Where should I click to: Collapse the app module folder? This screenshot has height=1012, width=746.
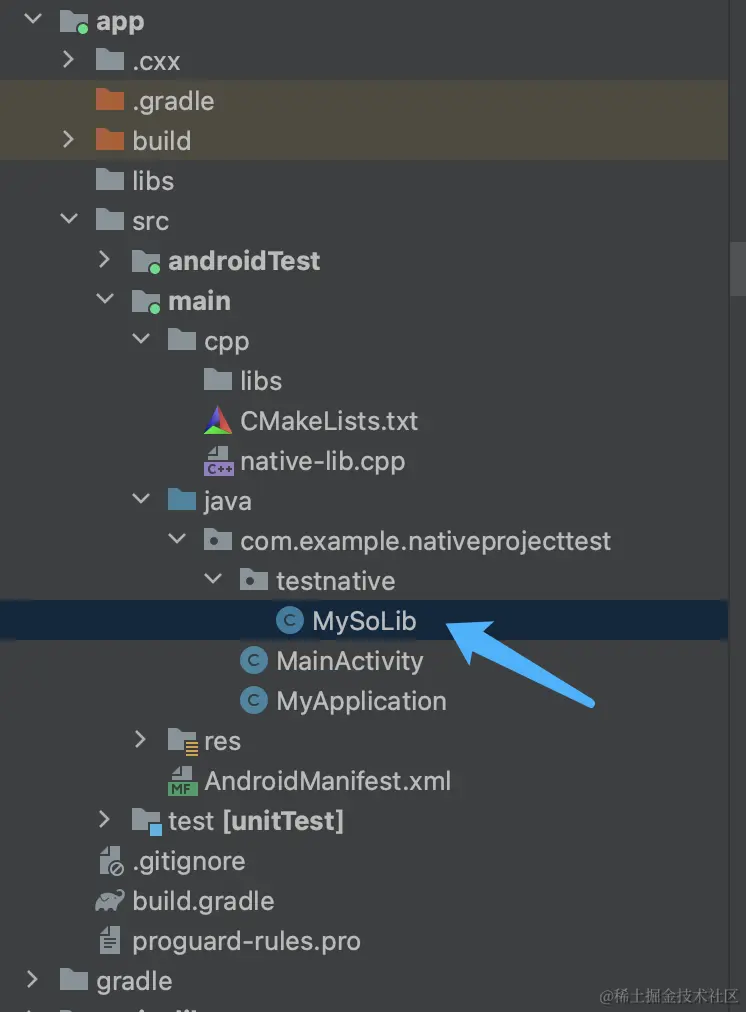pyautogui.click(x=31, y=21)
